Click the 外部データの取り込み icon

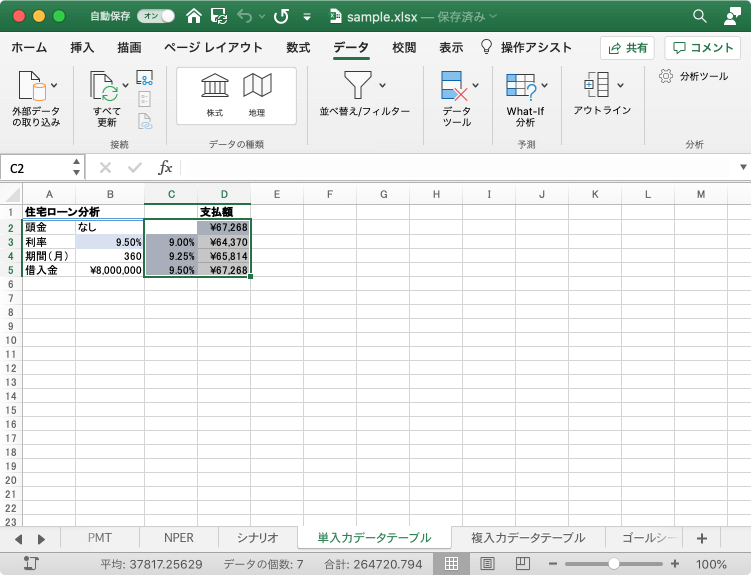pos(32,86)
